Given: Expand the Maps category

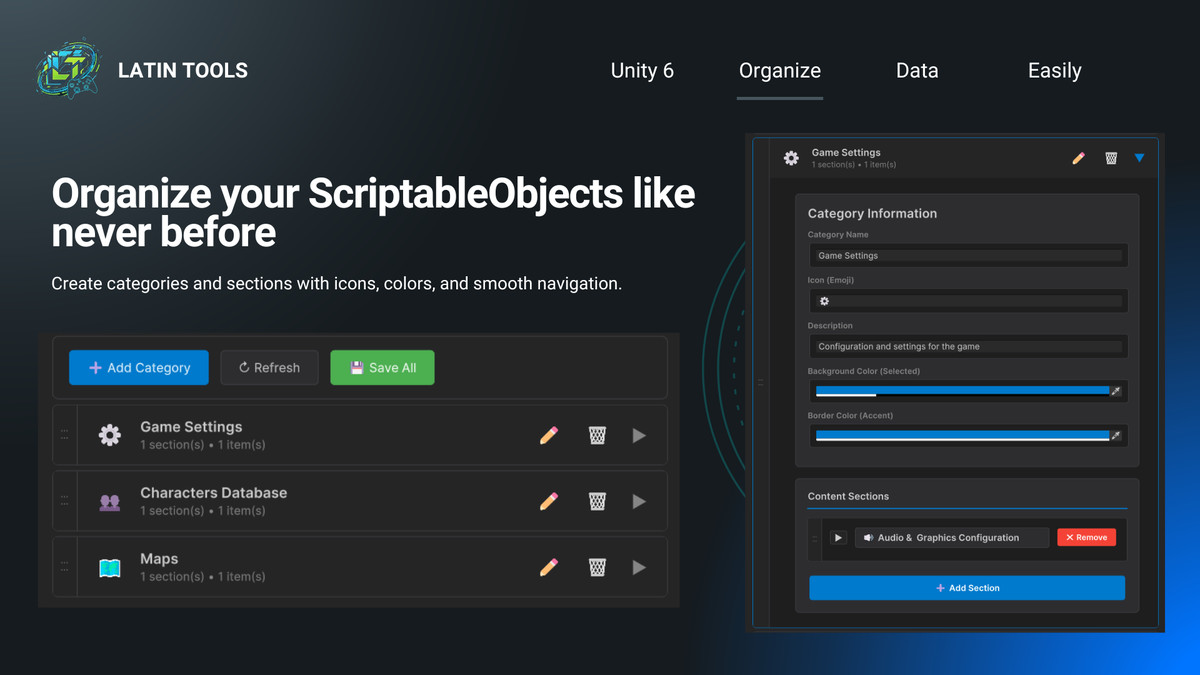Looking at the screenshot, I should (639, 566).
